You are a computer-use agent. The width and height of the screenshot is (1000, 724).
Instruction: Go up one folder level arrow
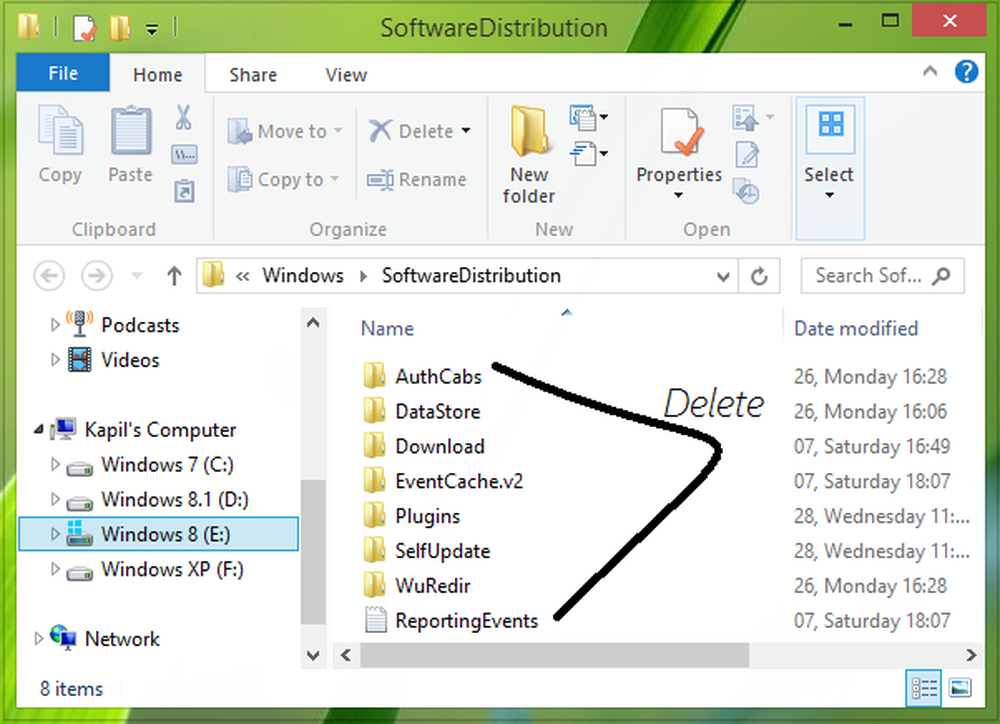(x=174, y=276)
